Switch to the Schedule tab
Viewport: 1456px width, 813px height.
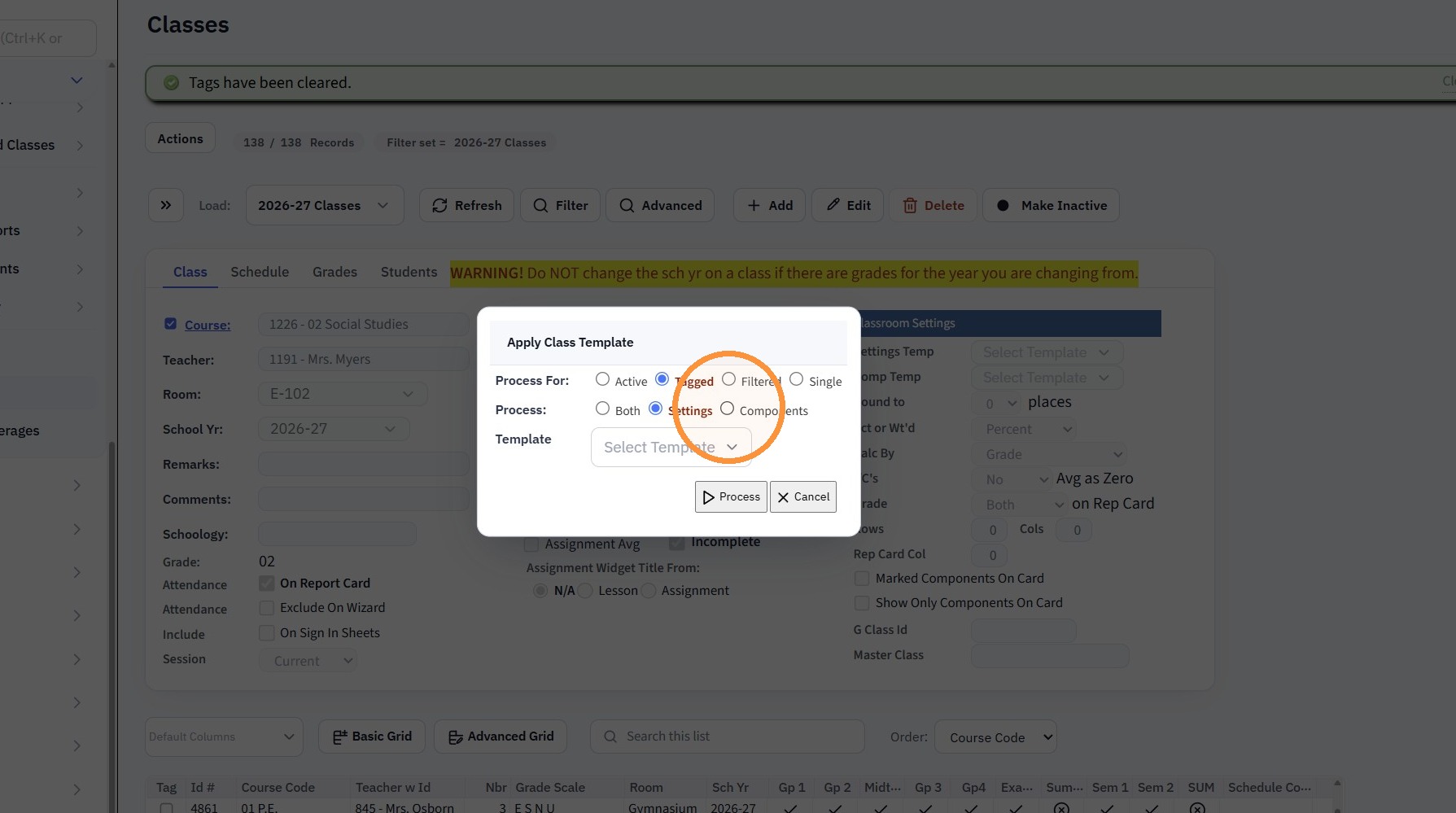tap(260, 272)
